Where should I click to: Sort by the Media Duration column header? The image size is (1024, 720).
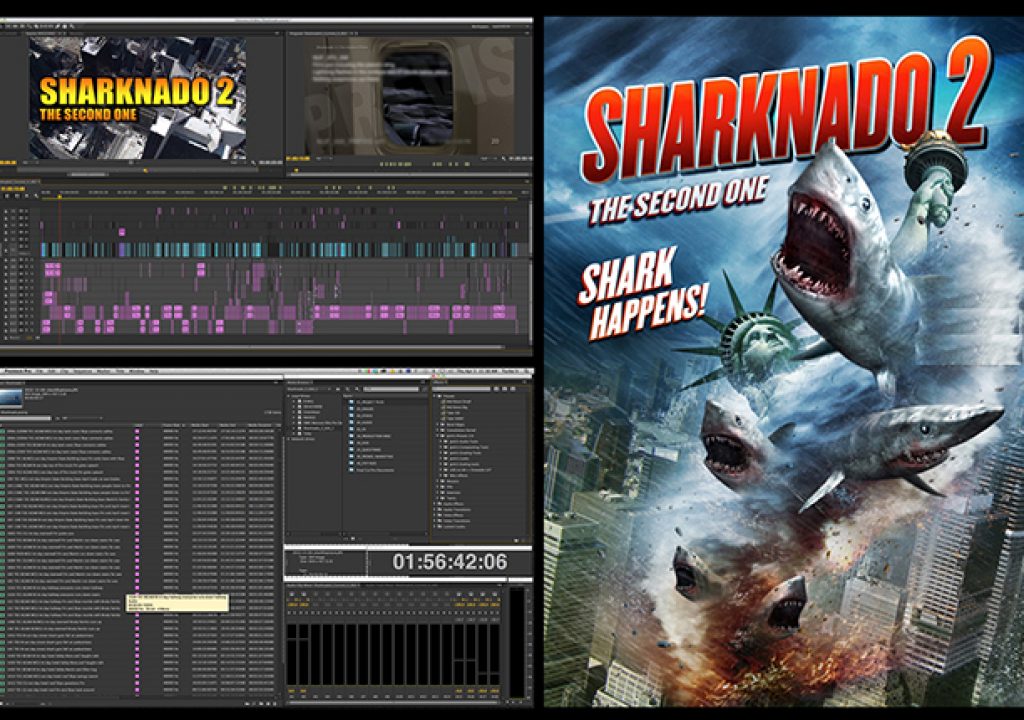click(259, 425)
